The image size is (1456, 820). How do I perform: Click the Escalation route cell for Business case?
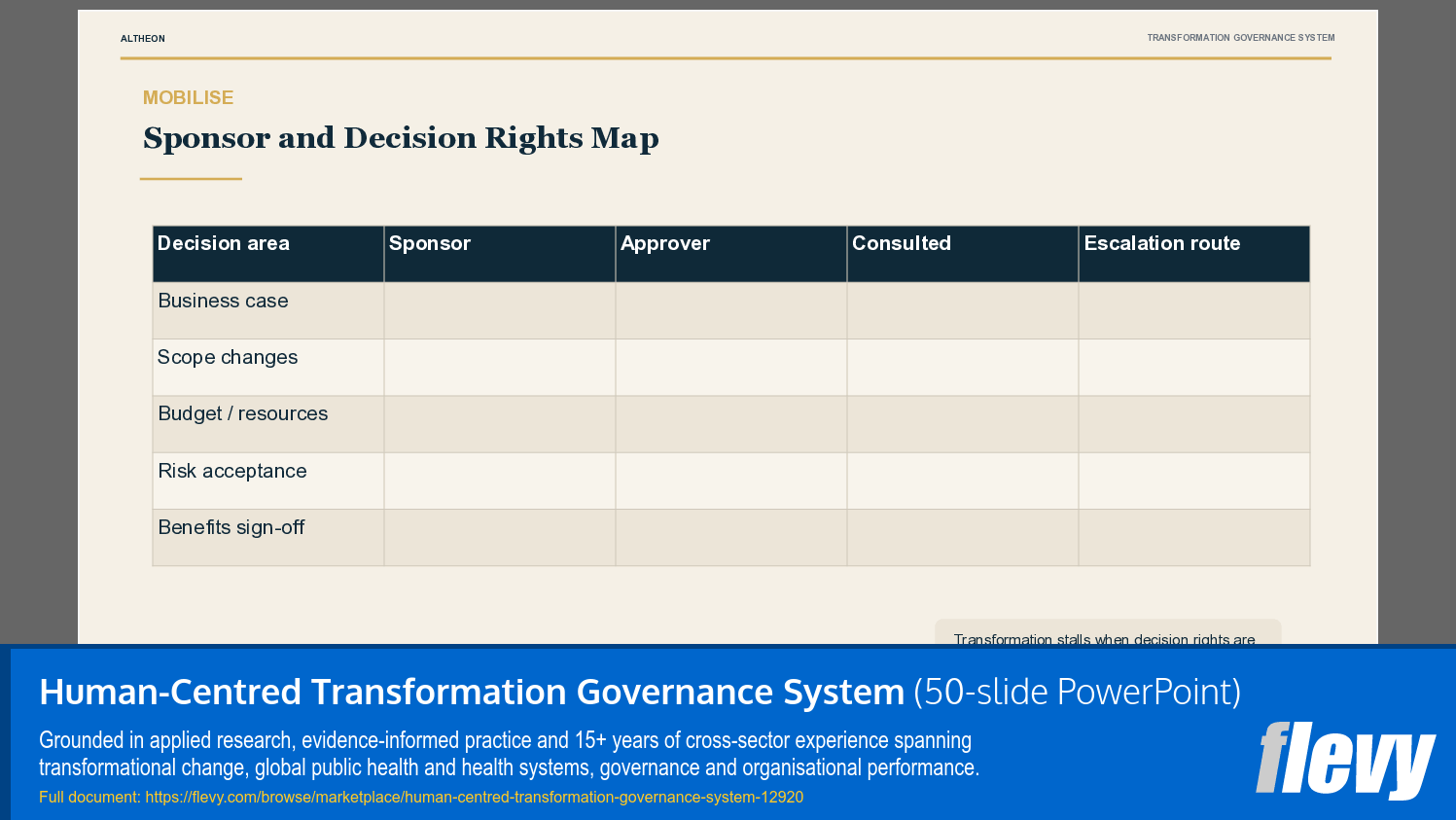pyautogui.click(x=1194, y=310)
